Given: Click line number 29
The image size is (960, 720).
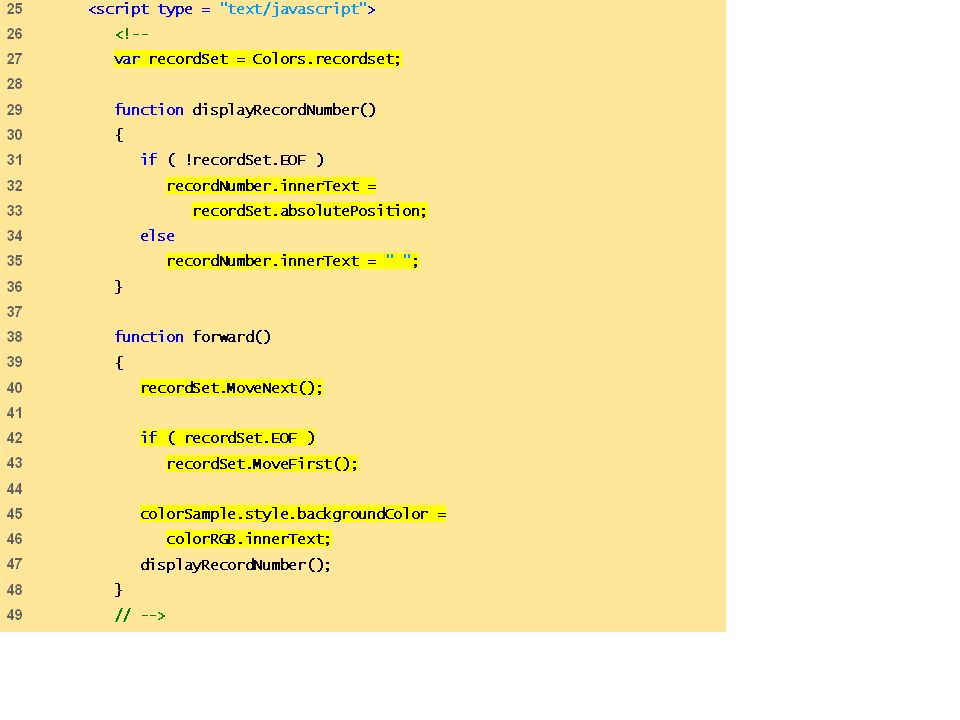Looking at the screenshot, I should coord(14,110).
